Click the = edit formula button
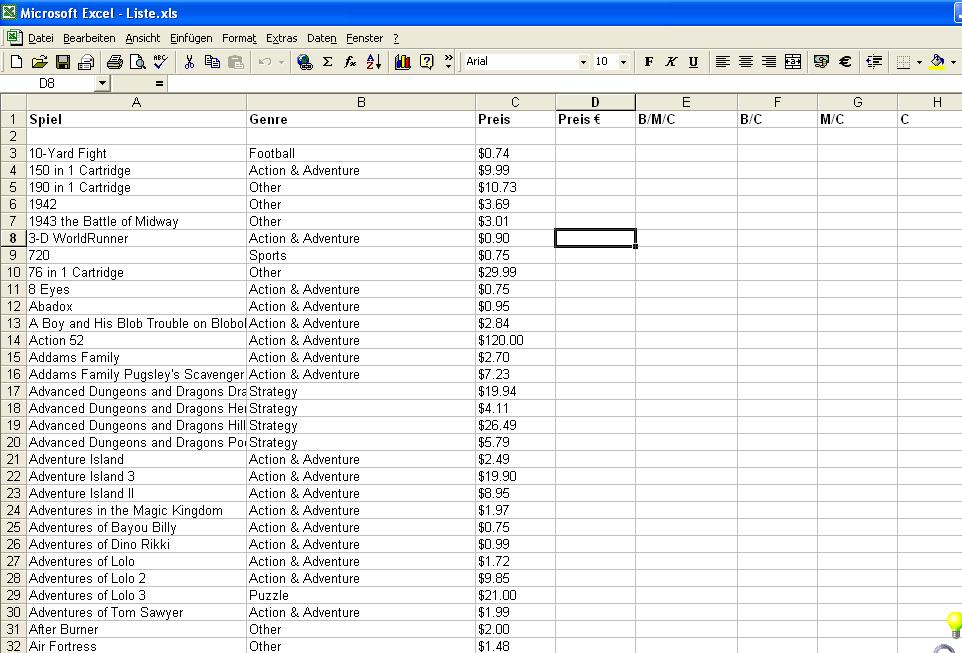The image size is (962, 653). pos(159,83)
